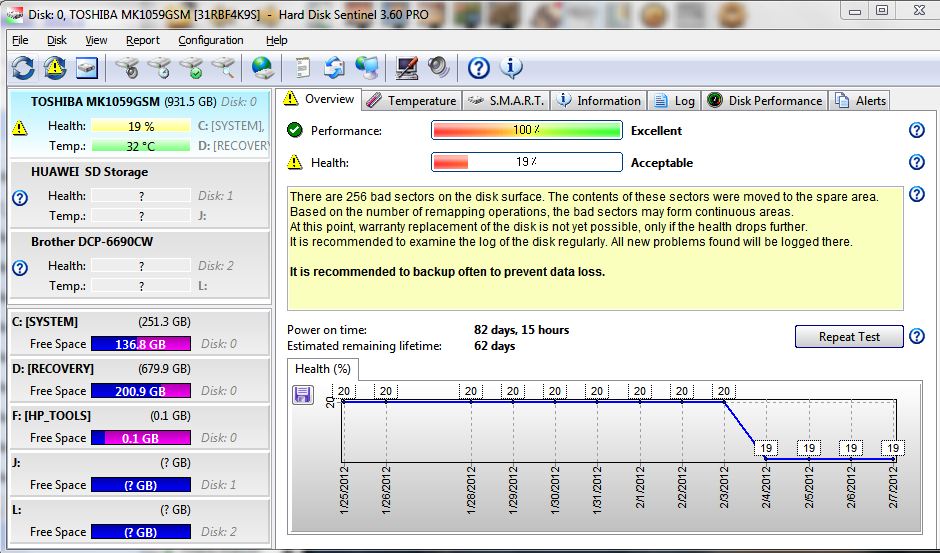Screen dimensions: 940x553
Task: Click the disk icon with green checkmark
Action: coord(192,68)
